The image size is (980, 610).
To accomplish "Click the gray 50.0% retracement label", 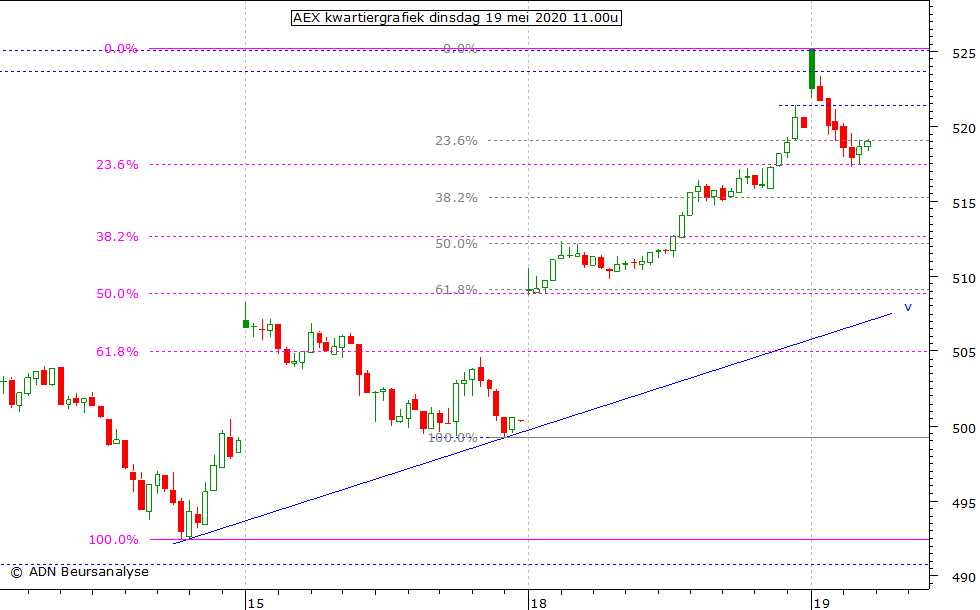I will pyautogui.click(x=455, y=244).
